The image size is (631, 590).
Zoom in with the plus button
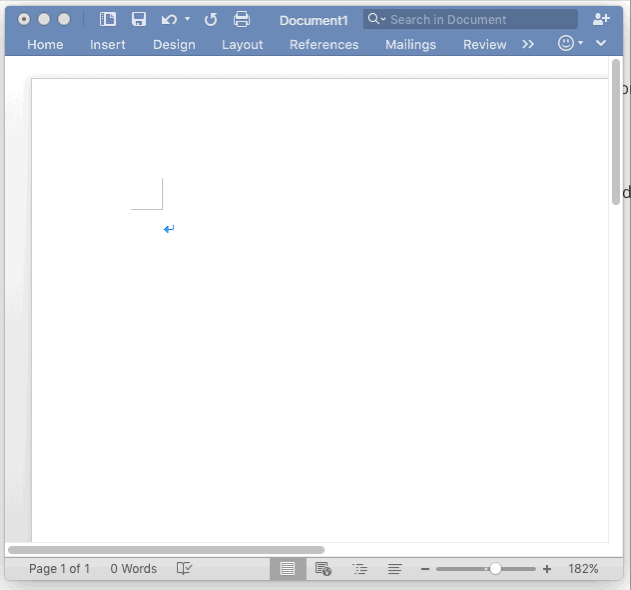coord(546,569)
